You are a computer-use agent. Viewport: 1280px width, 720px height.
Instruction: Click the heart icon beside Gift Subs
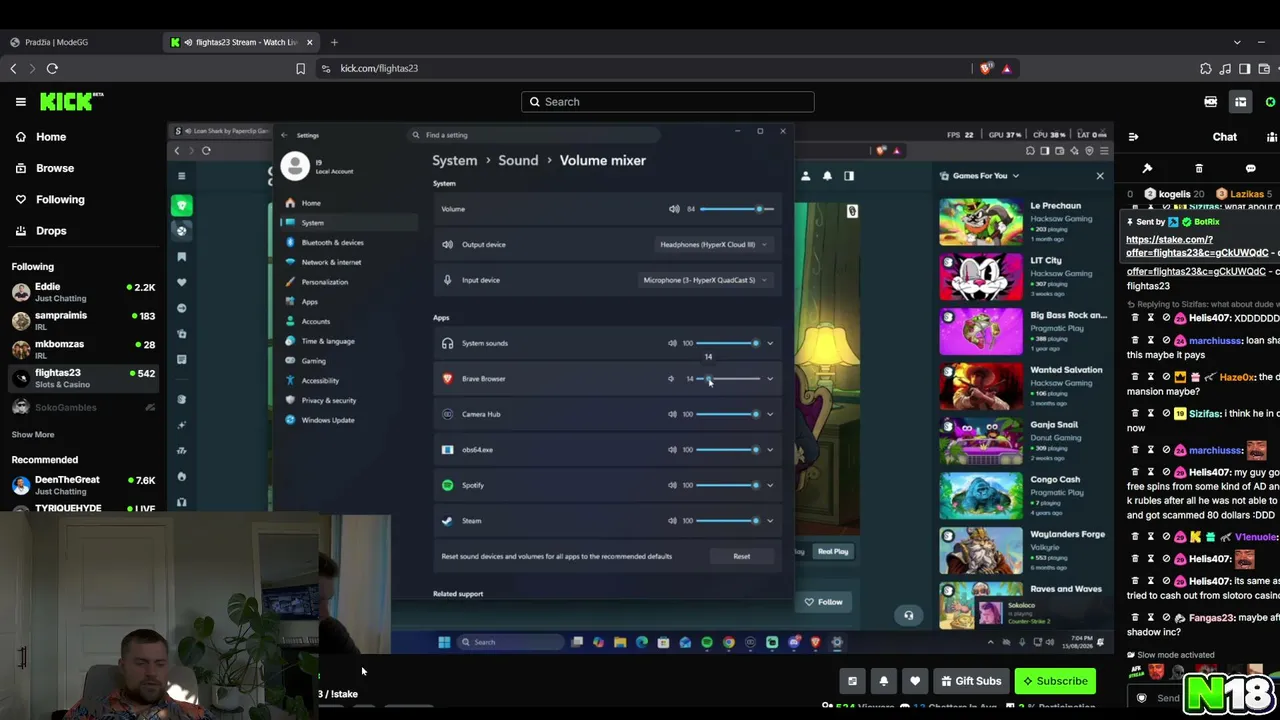coord(914,681)
